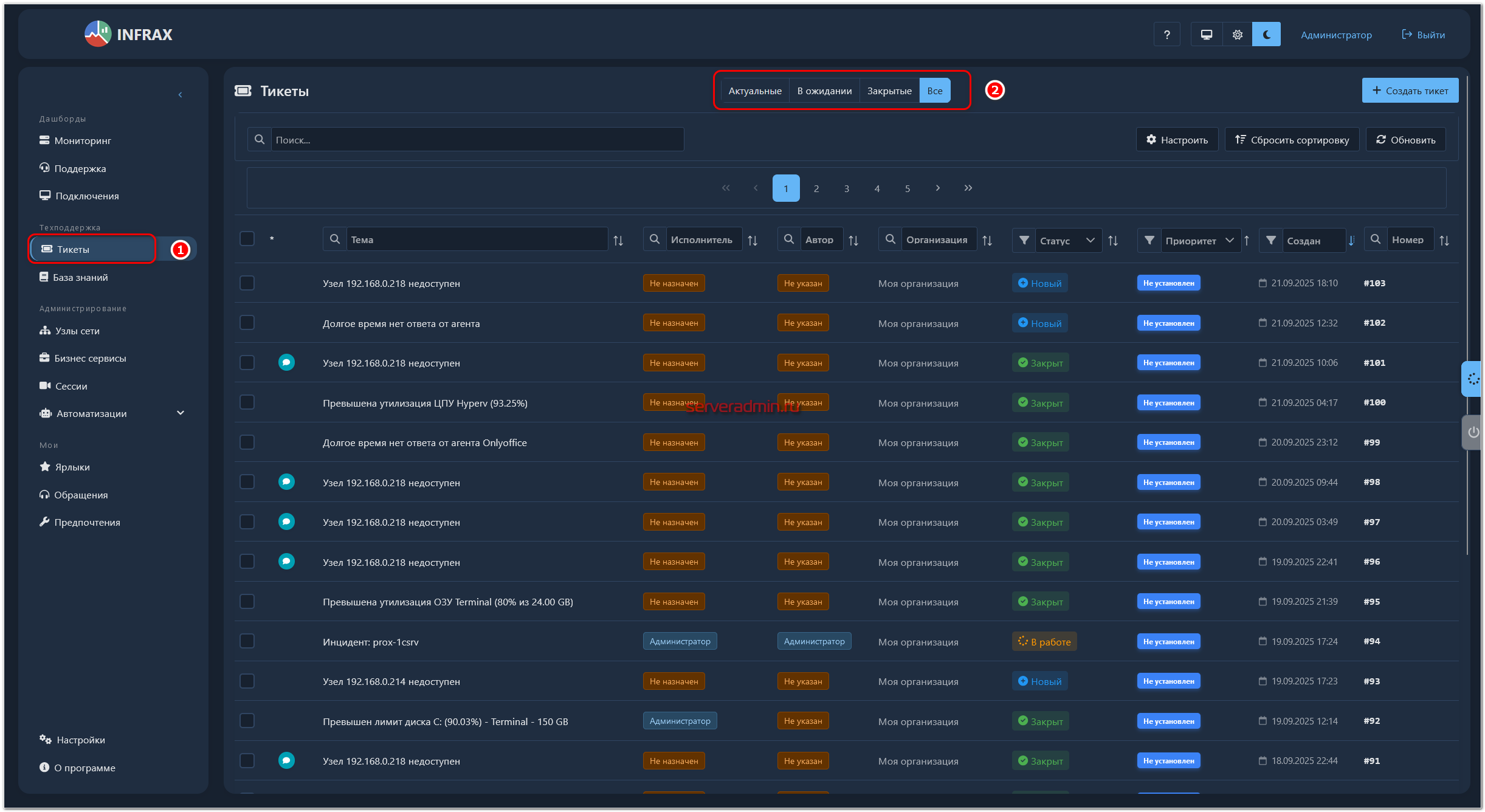Click filter funnel icon for Создан
Image resolution: width=1485 pixels, height=812 pixels.
click(x=1271, y=240)
